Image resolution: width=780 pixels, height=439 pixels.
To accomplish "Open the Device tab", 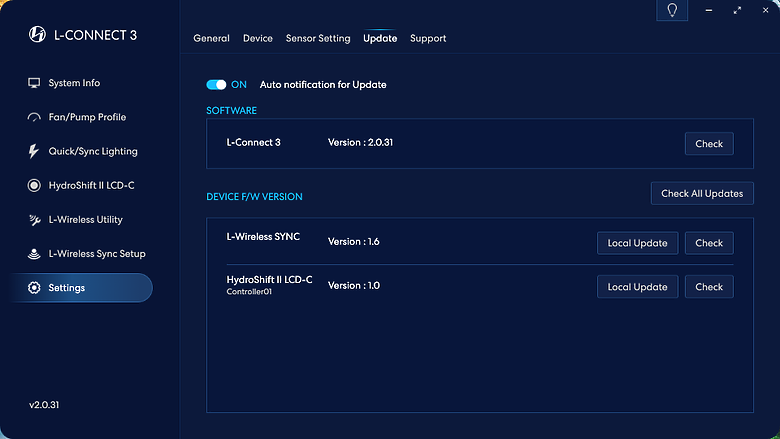I will tap(258, 38).
